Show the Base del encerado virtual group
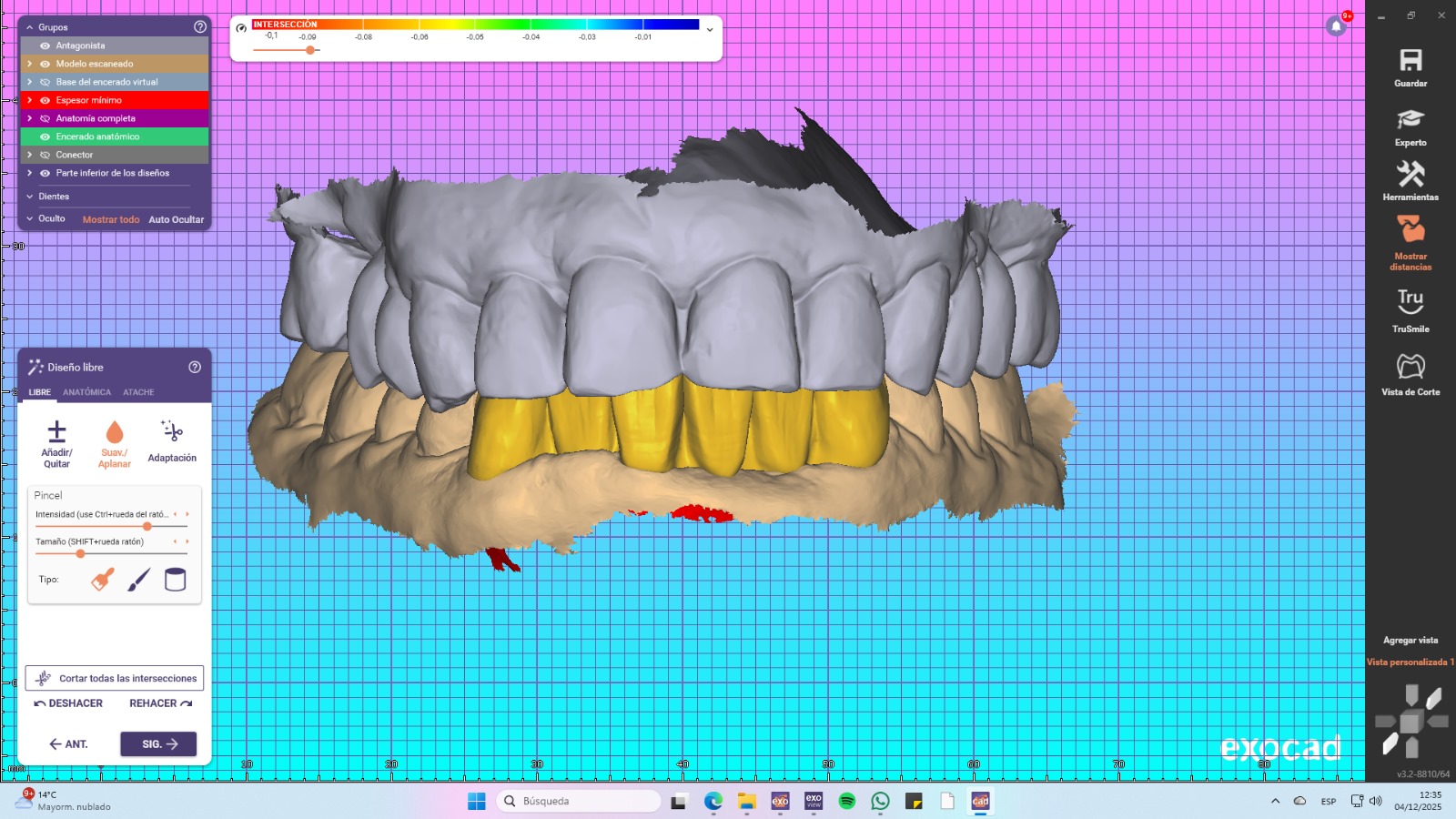The width and height of the screenshot is (1456, 819). pos(45,82)
